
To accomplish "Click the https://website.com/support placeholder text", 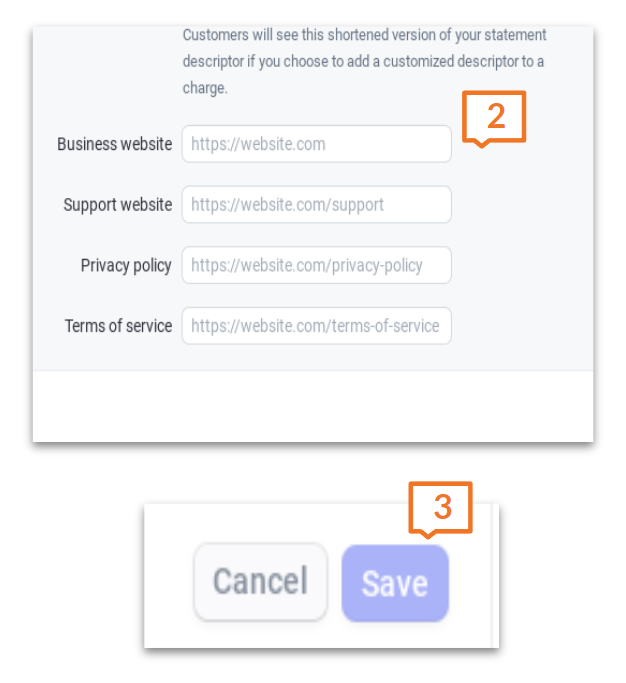I will [287, 205].
